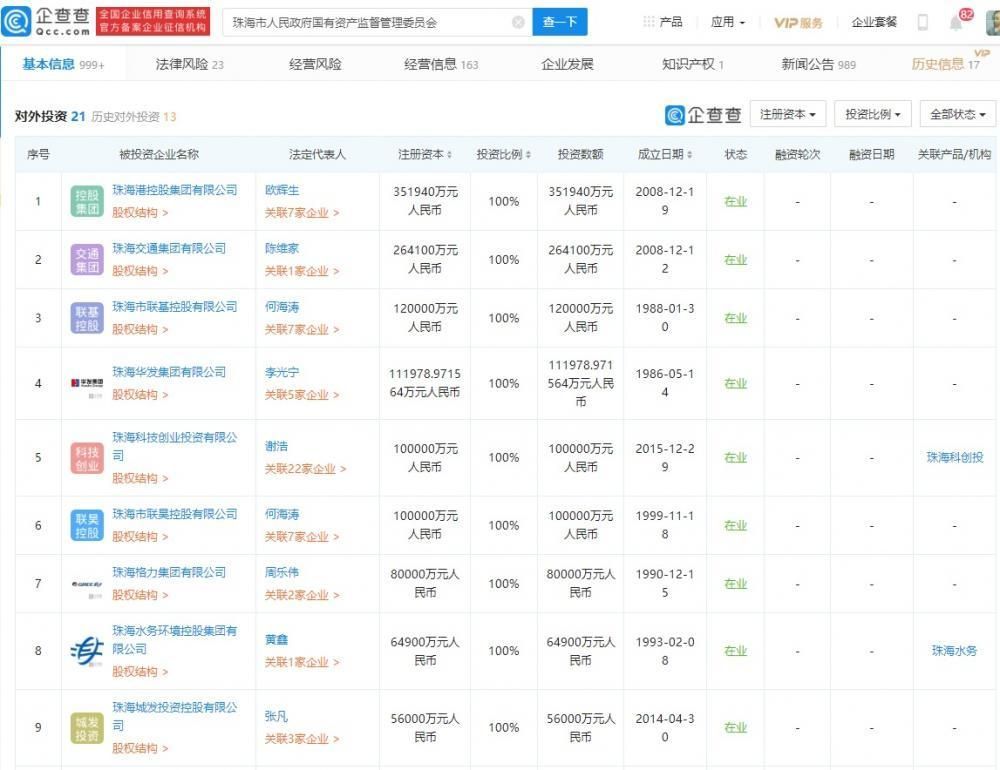Open 珠海港控股集团 company logo
The image size is (1000, 770).
point(87,202)
